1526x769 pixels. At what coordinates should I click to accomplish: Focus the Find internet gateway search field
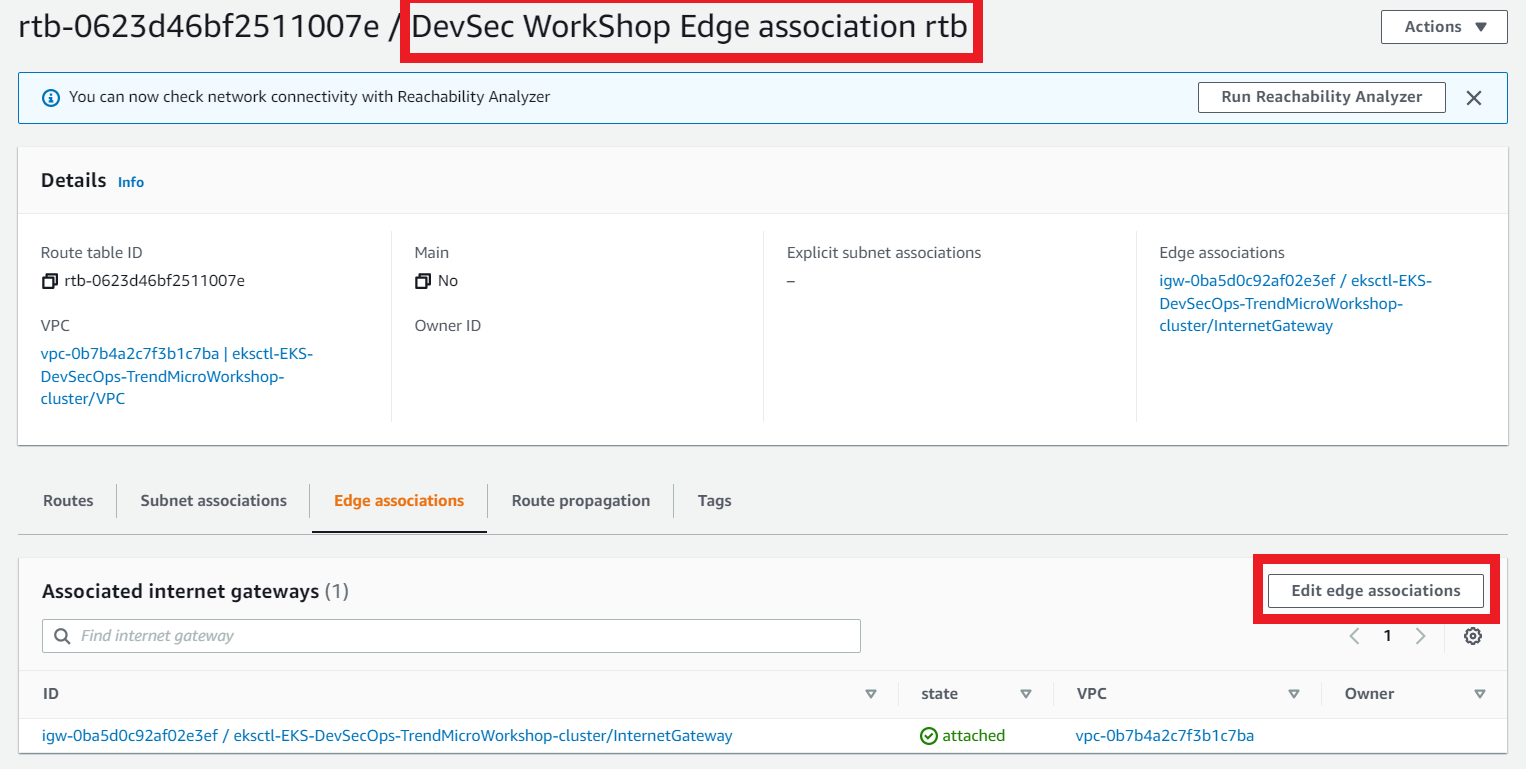(451, 636)
